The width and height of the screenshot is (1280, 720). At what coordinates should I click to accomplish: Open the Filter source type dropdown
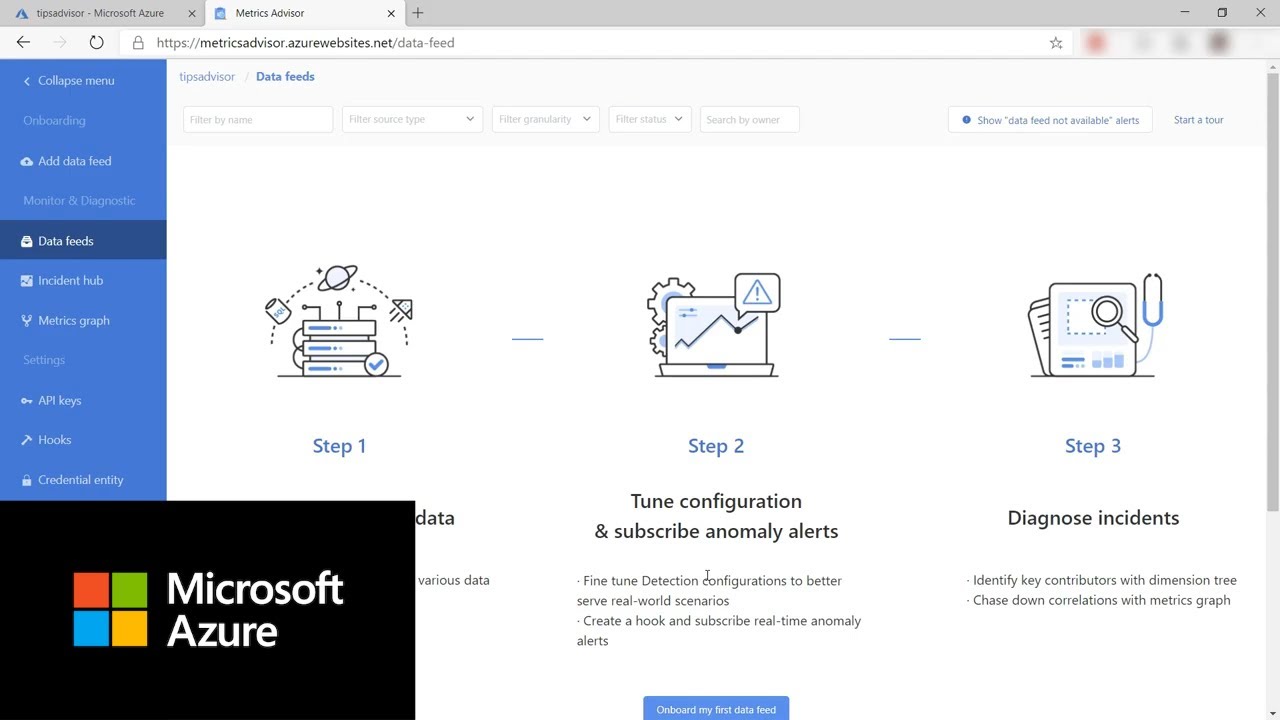412,119
